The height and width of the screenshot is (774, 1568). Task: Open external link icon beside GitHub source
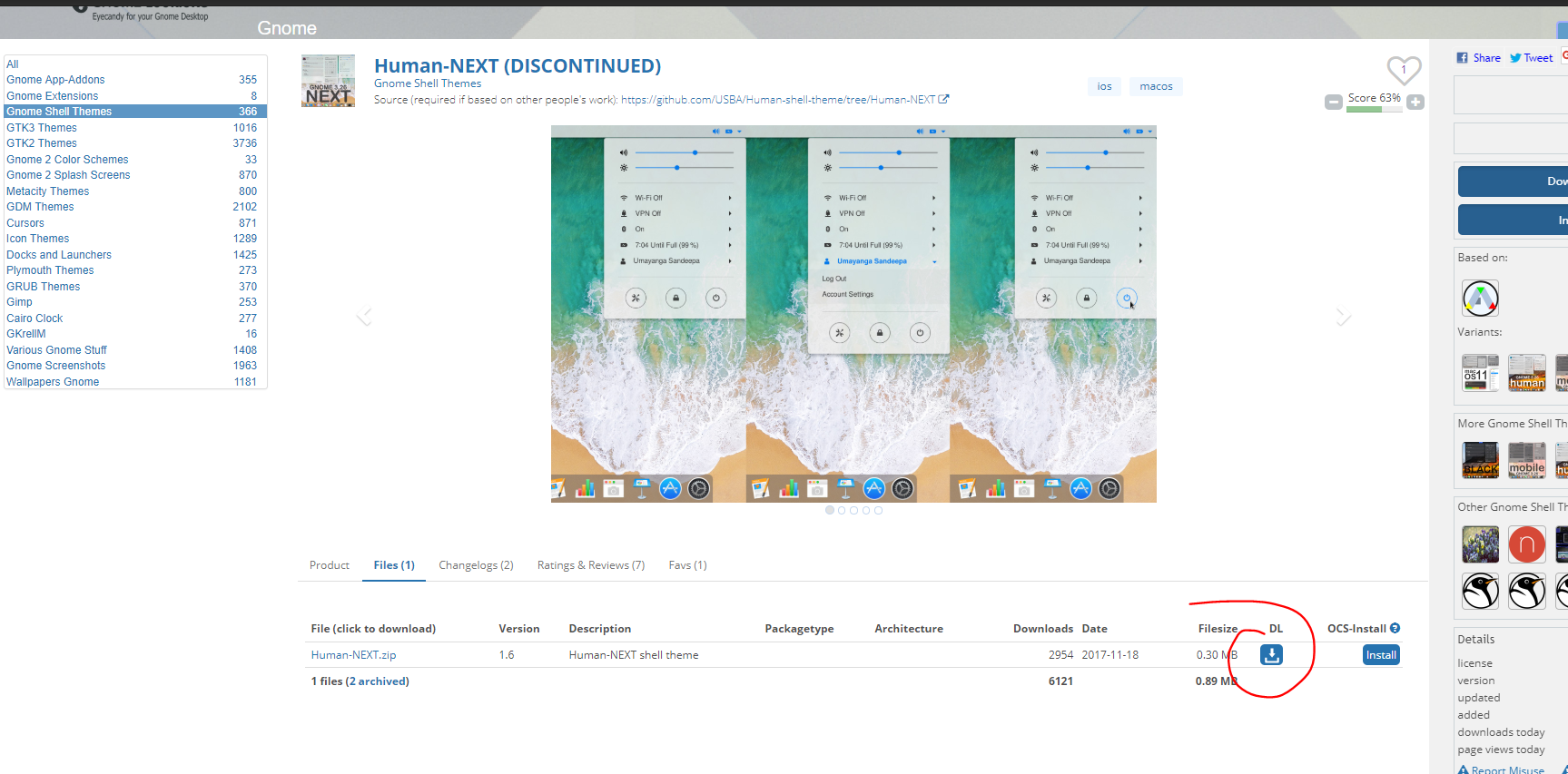pos(943,100)
